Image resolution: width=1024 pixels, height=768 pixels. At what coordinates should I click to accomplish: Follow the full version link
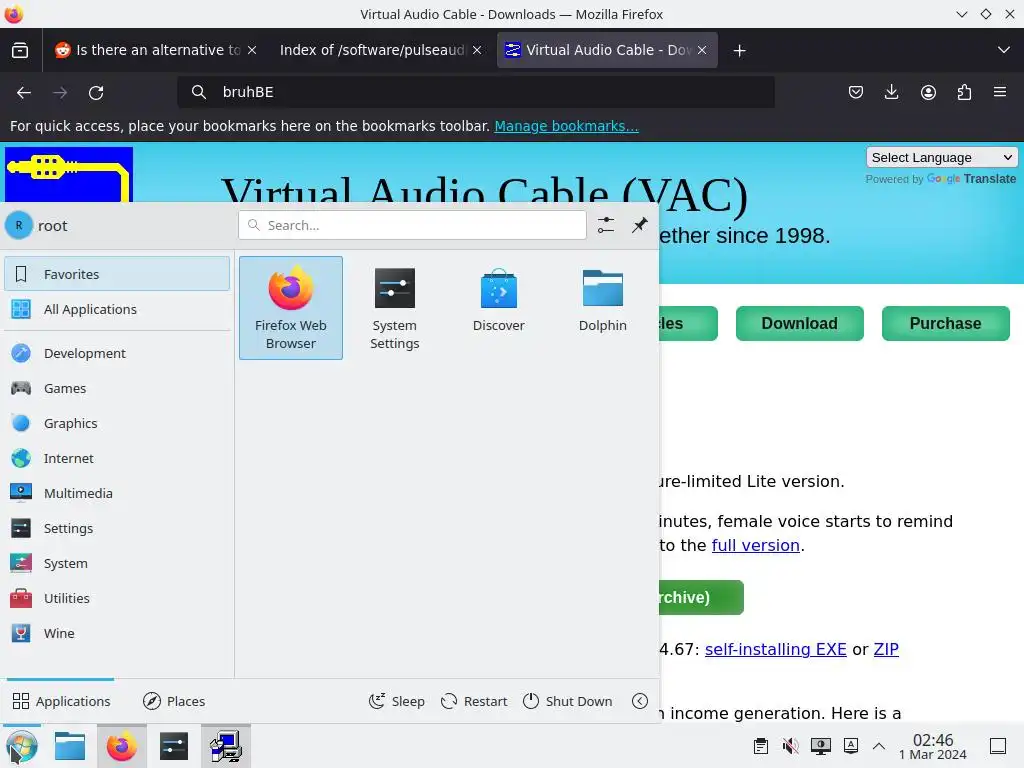pos(756,545)
